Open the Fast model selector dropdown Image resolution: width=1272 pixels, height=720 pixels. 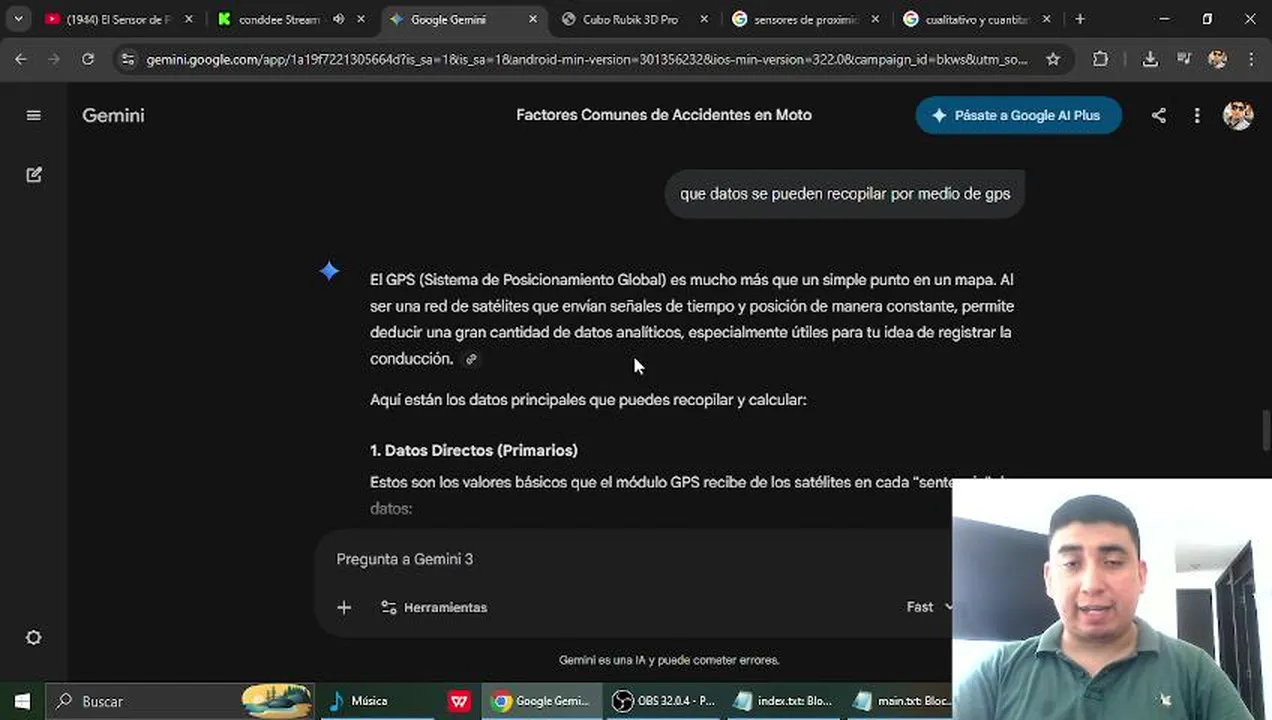coord(929,607)
